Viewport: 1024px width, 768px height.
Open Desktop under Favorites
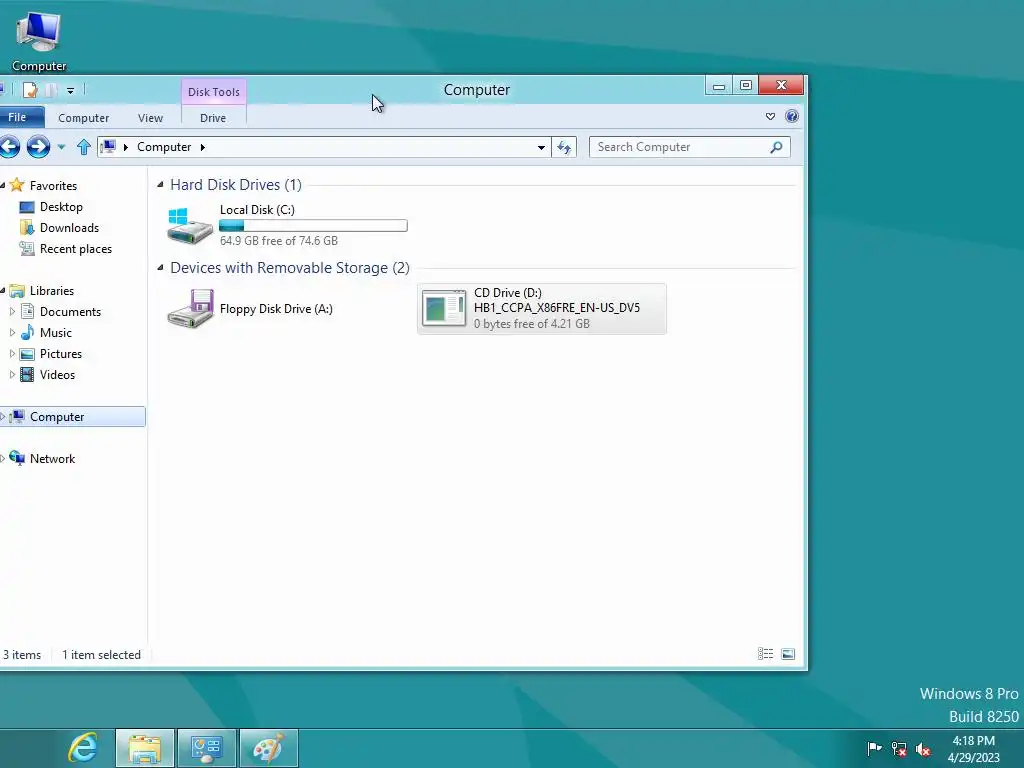pos(61,207)
